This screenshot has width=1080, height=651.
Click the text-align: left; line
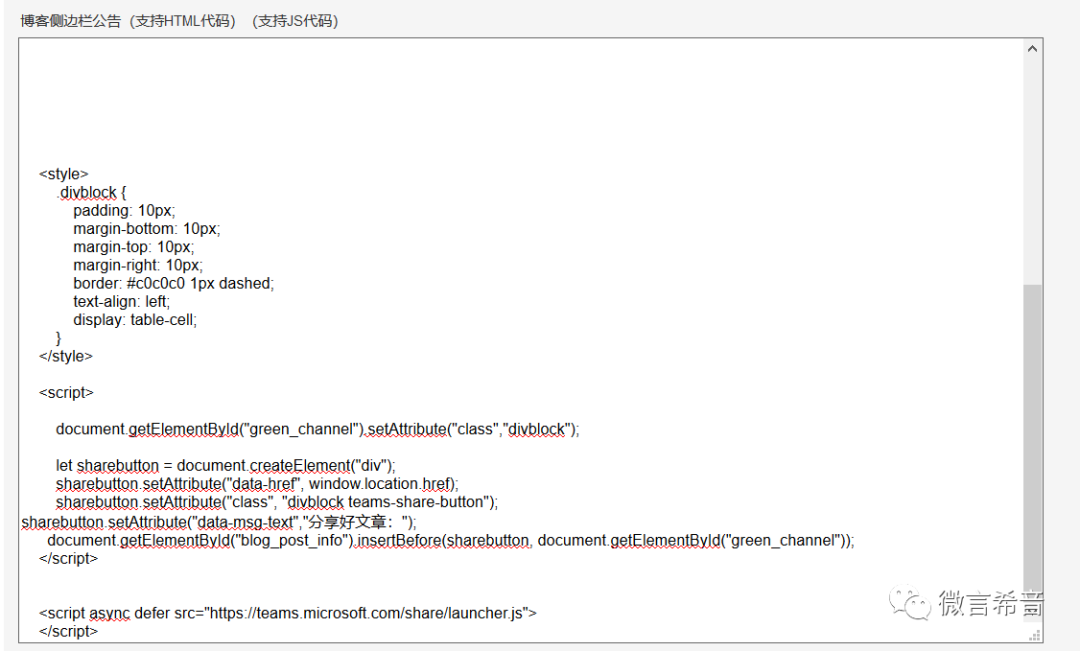point(121,302)
